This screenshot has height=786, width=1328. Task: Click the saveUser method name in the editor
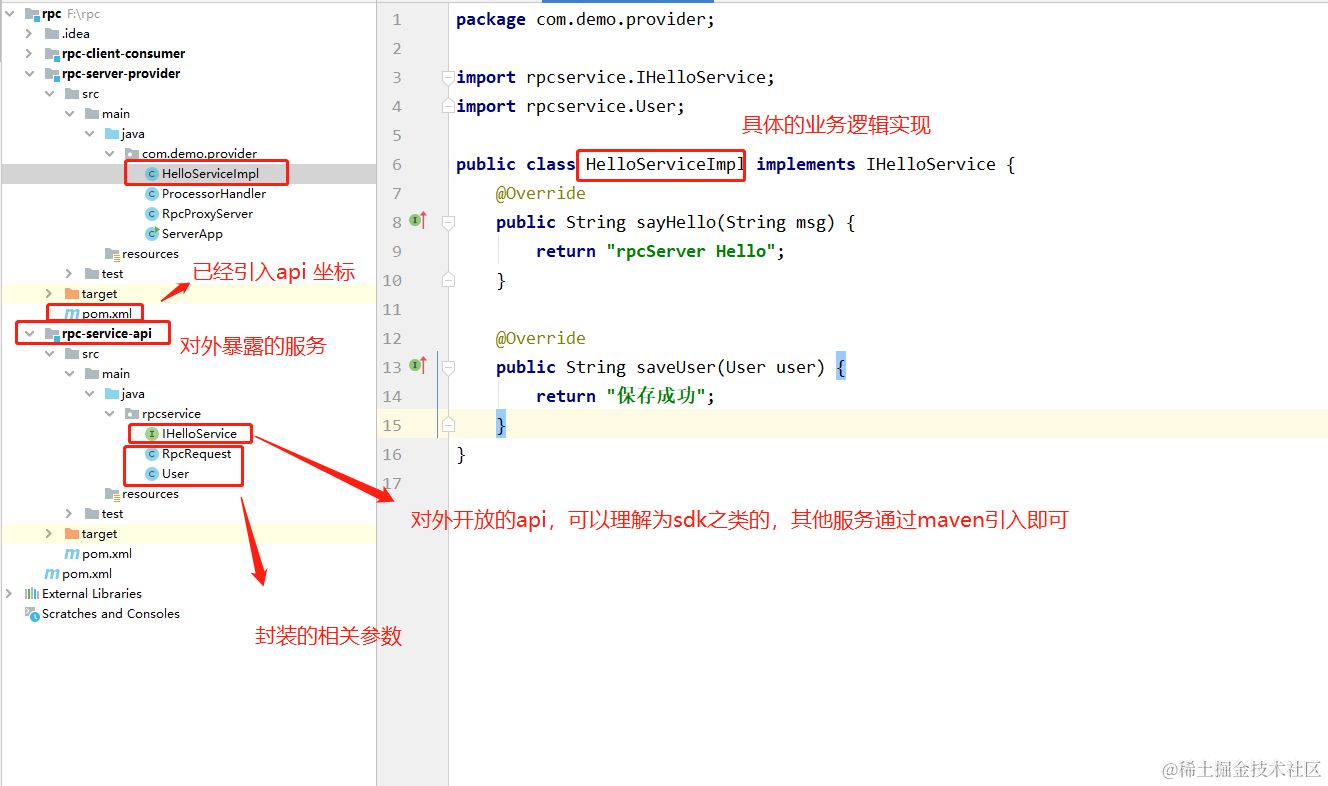pos(676,367)
